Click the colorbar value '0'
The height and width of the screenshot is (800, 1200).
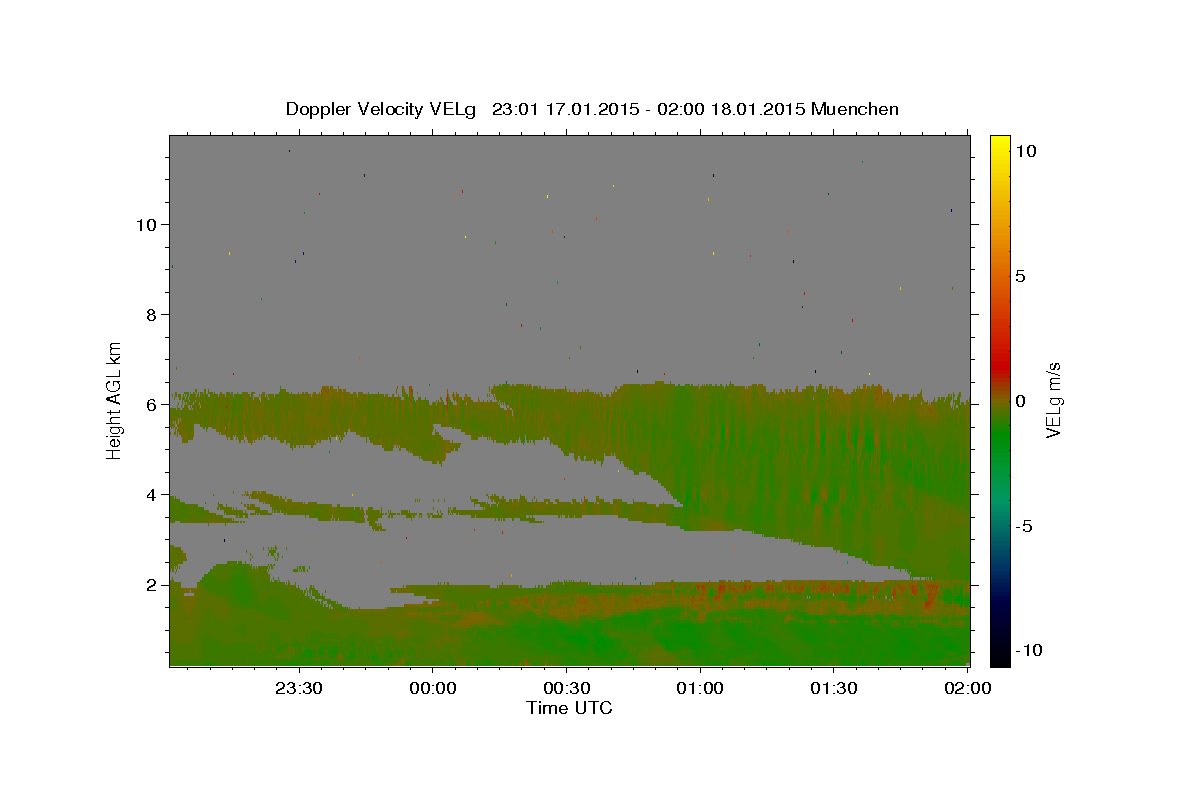coord(1020,401)
